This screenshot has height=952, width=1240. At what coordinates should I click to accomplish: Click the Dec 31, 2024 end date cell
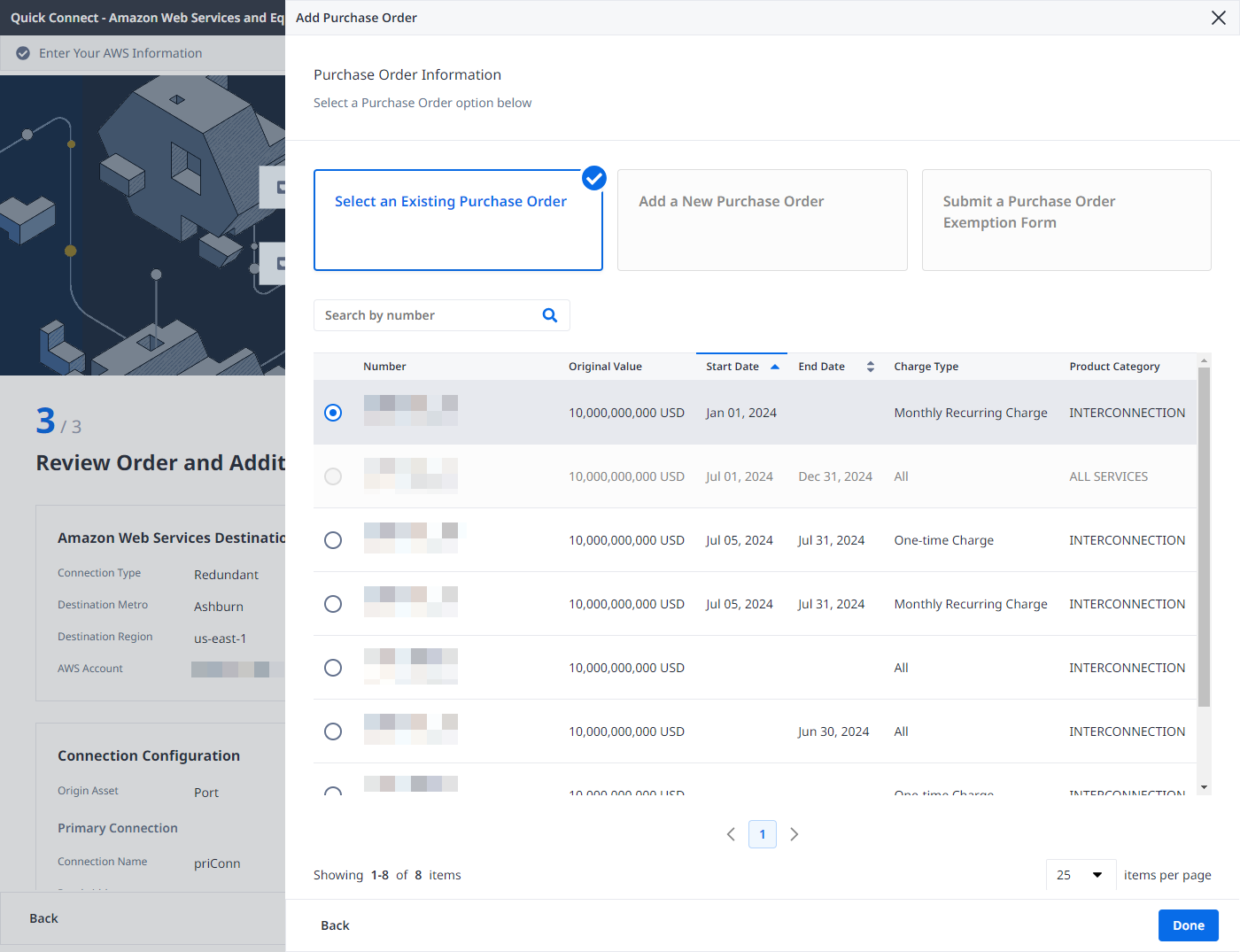click(x=835, y=476)
